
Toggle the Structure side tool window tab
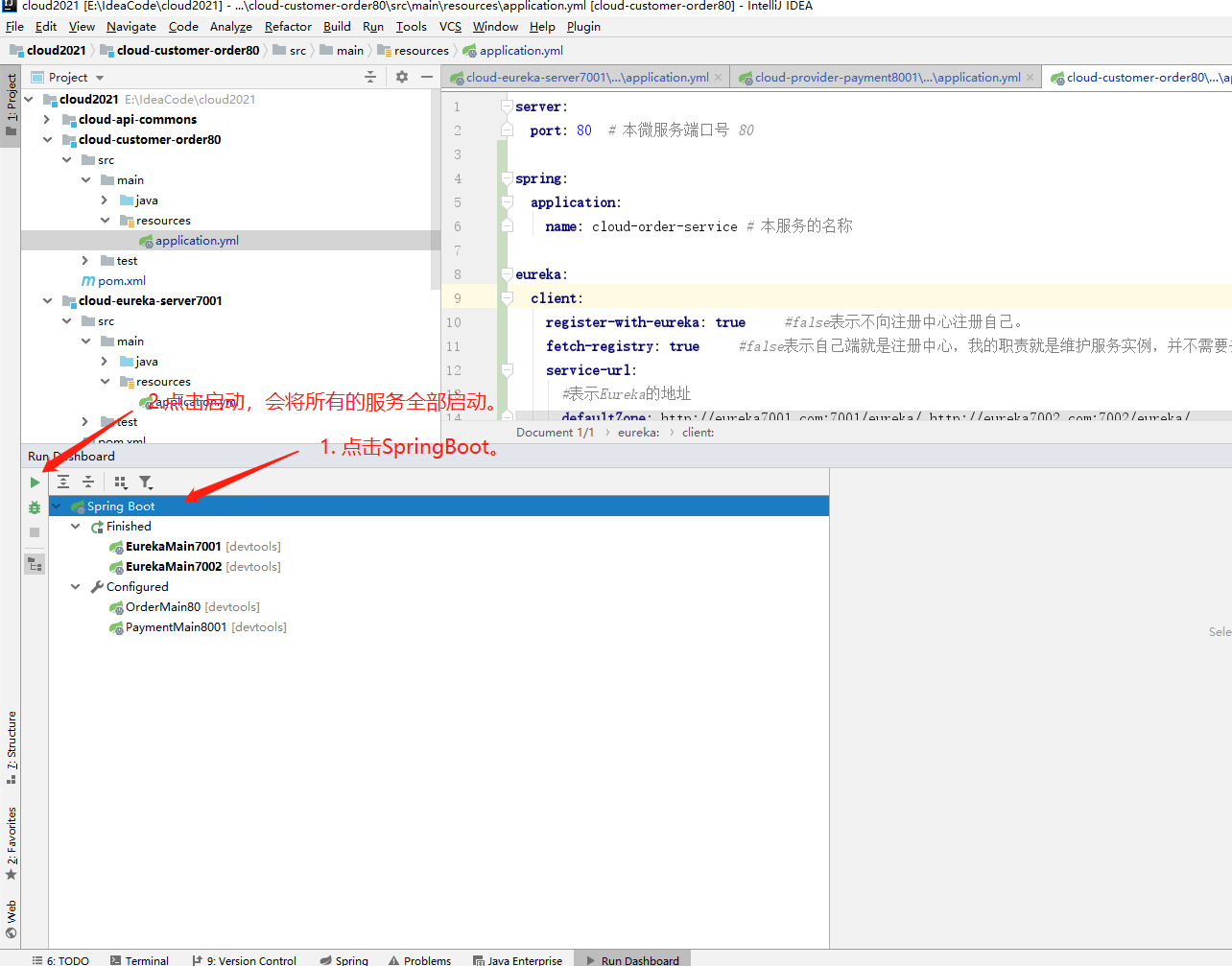pos(11,747)
